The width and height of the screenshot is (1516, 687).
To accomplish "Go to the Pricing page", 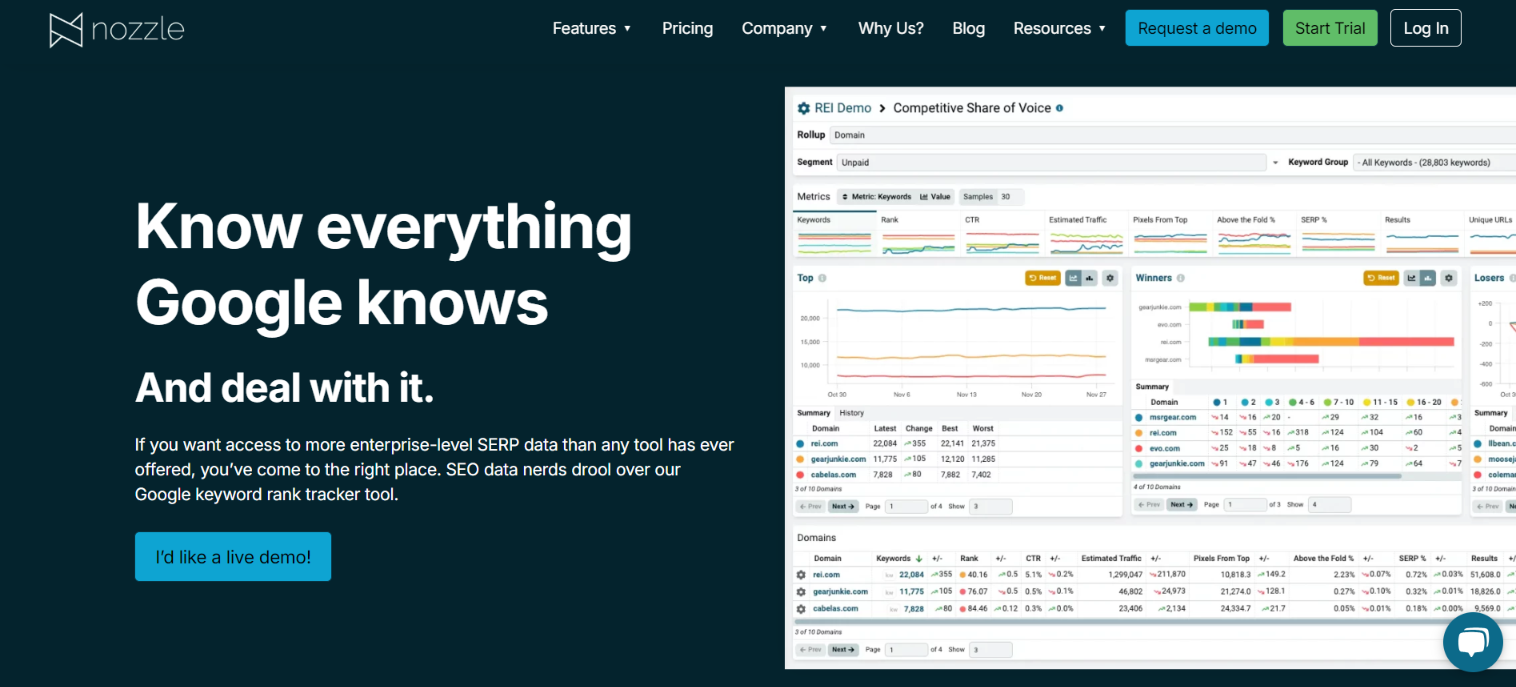I will pyautogui.click(x=687, y=28).
